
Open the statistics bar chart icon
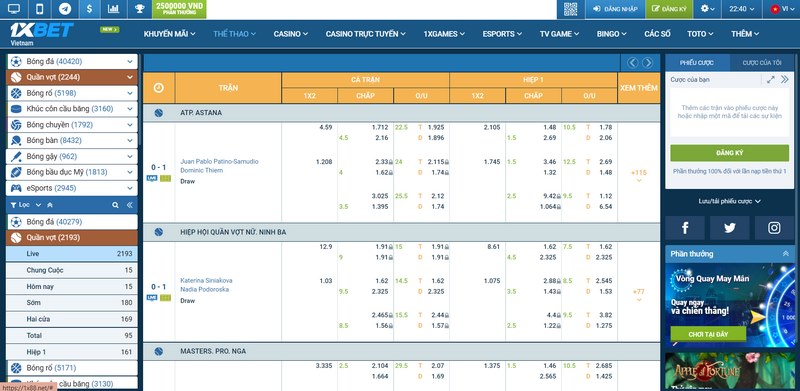click(x=113, y=9)
